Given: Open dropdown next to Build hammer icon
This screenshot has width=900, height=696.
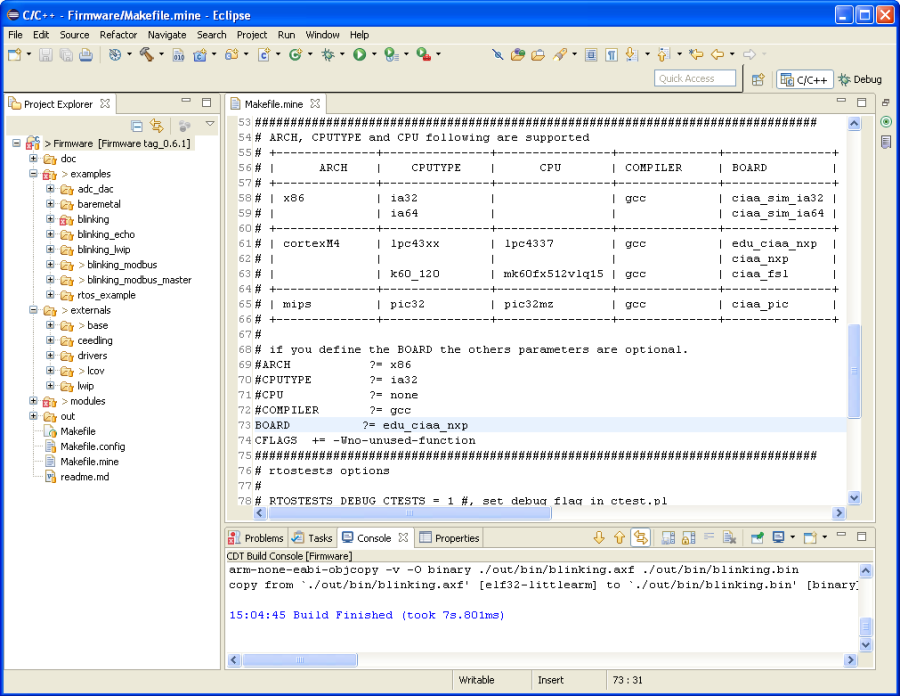Looking at the screenshot, I should pyautogui.click(x=161, y=55).
